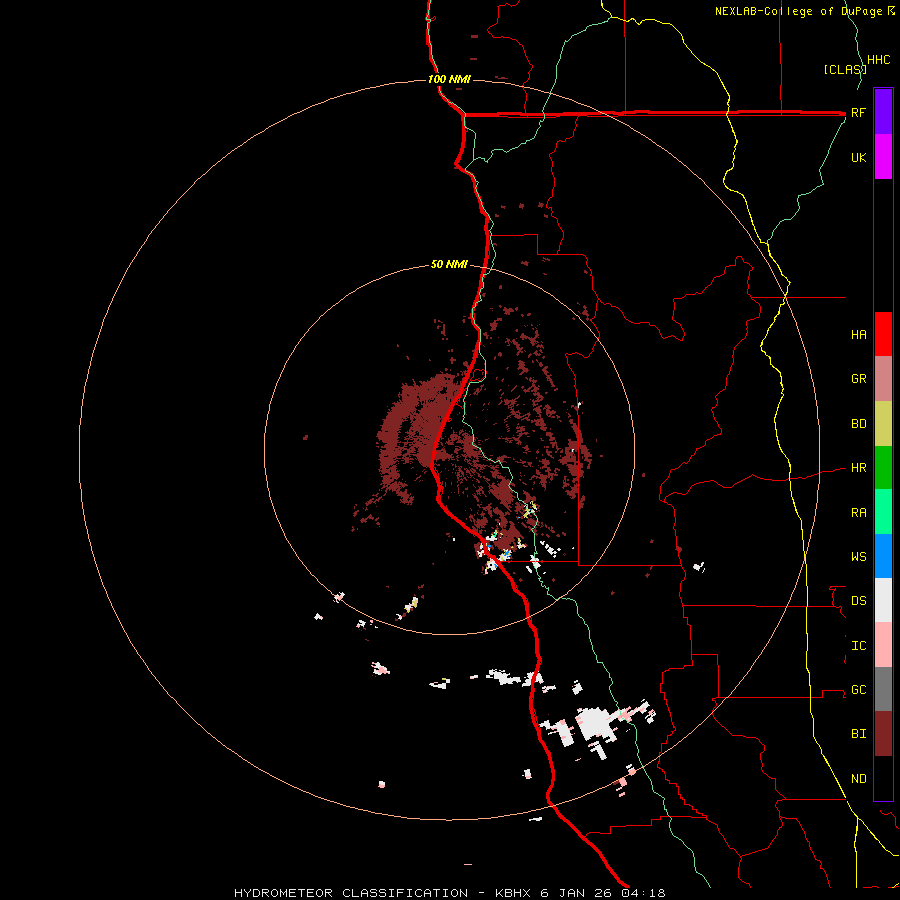
Task: Click the BI brown legend color block
Action: pos(883,734)
